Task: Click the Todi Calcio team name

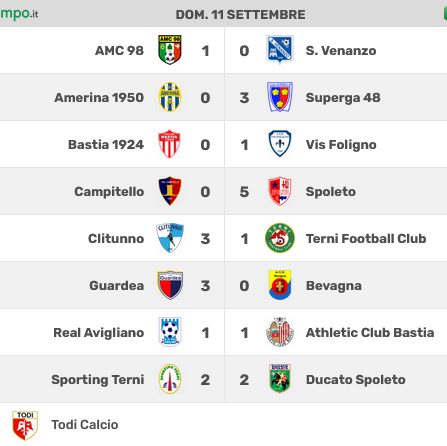Action: 85,425
